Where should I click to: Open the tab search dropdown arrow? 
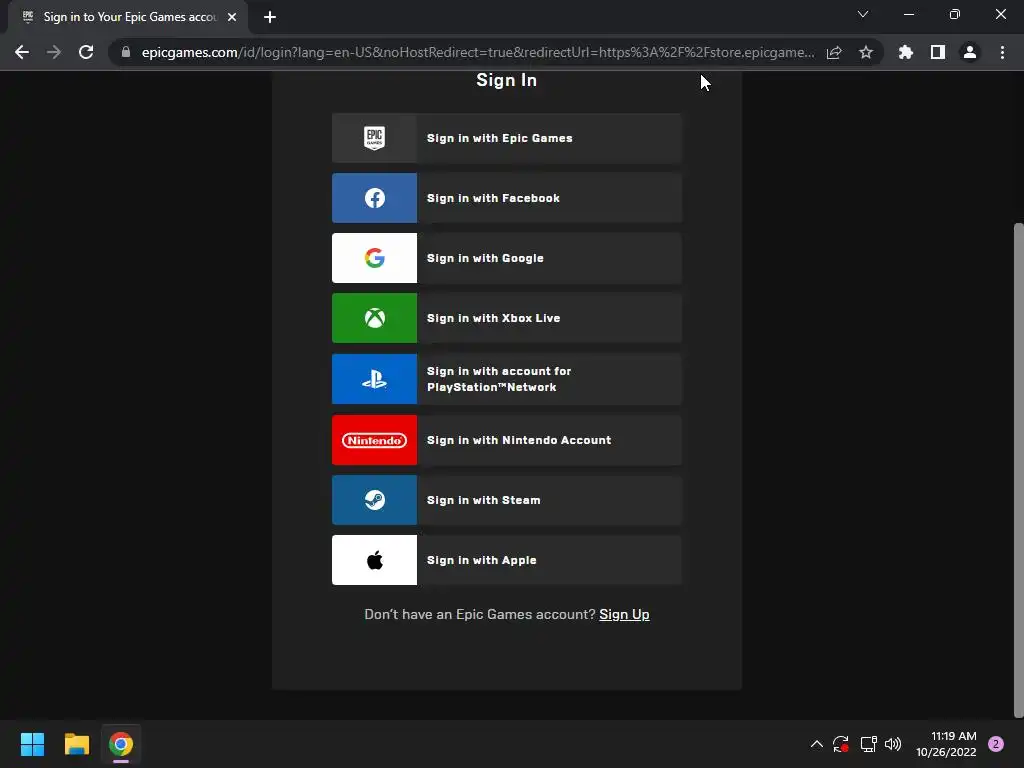tap(863, 14)
